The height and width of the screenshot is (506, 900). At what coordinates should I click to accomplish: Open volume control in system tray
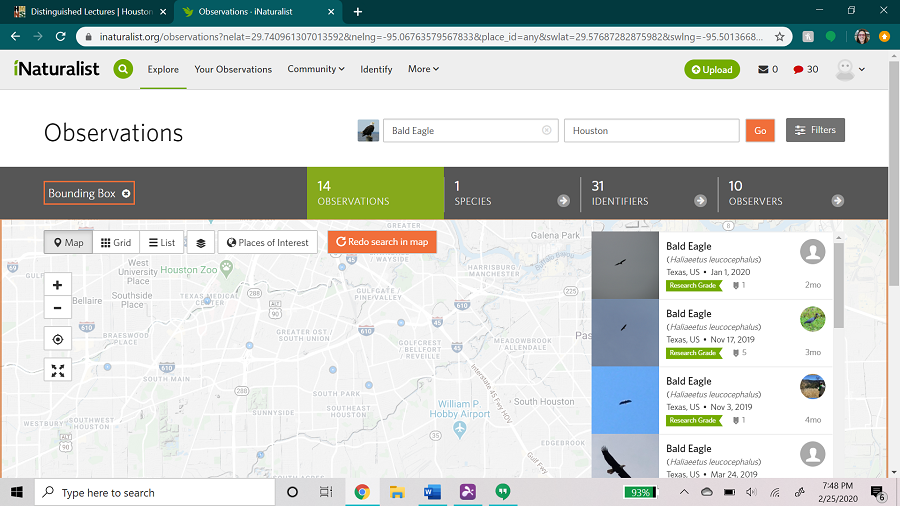tap(751, 492)
